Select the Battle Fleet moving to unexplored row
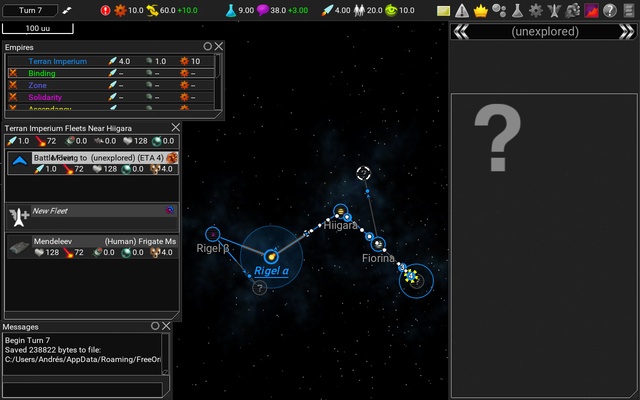Screen dimensions: 640x400 click(93, 163)
